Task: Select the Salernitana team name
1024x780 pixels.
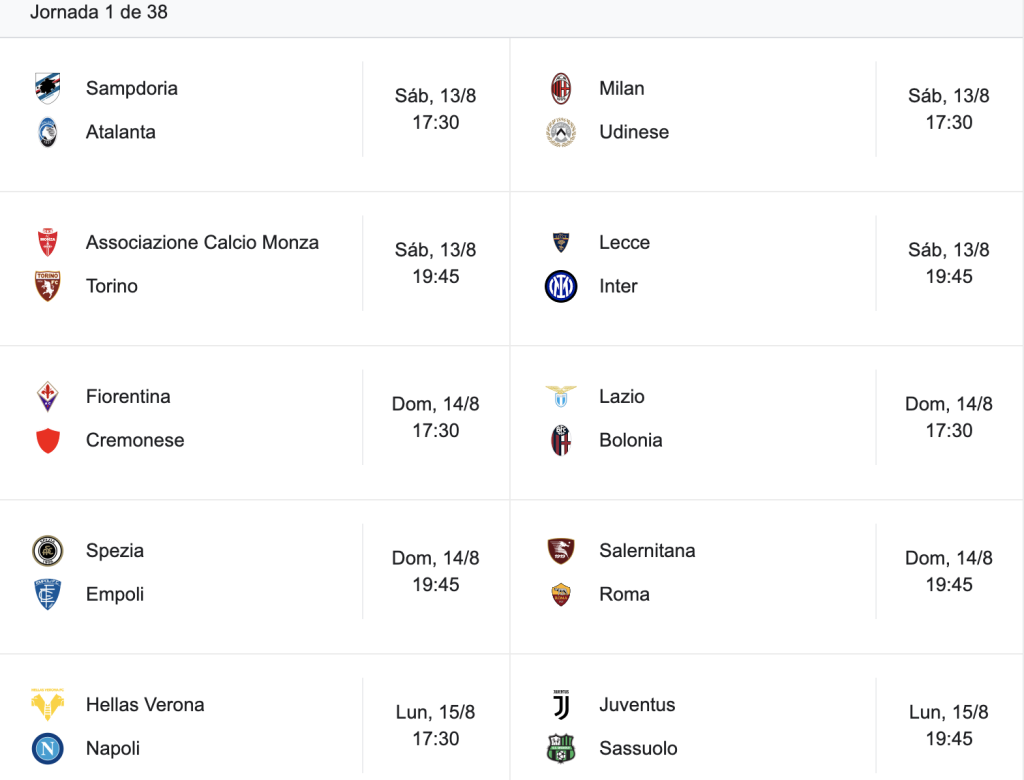Action: click(x=647, y=551)
